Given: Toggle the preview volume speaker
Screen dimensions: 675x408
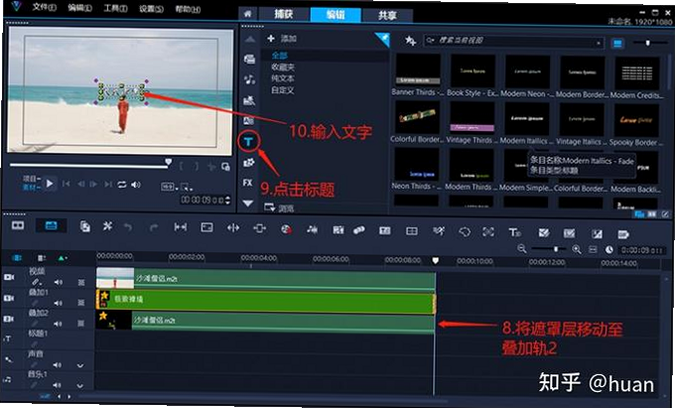Looking at the screenshot, I should [136, 184].
